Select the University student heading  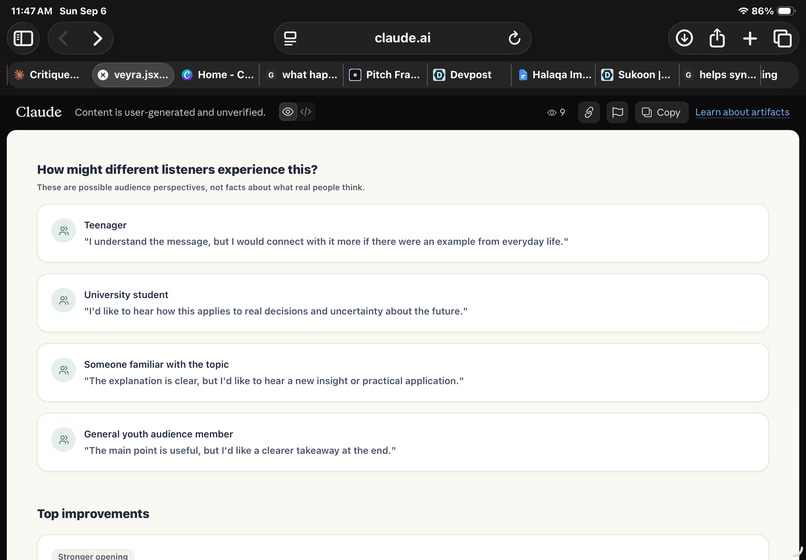(x=126, y=295)
